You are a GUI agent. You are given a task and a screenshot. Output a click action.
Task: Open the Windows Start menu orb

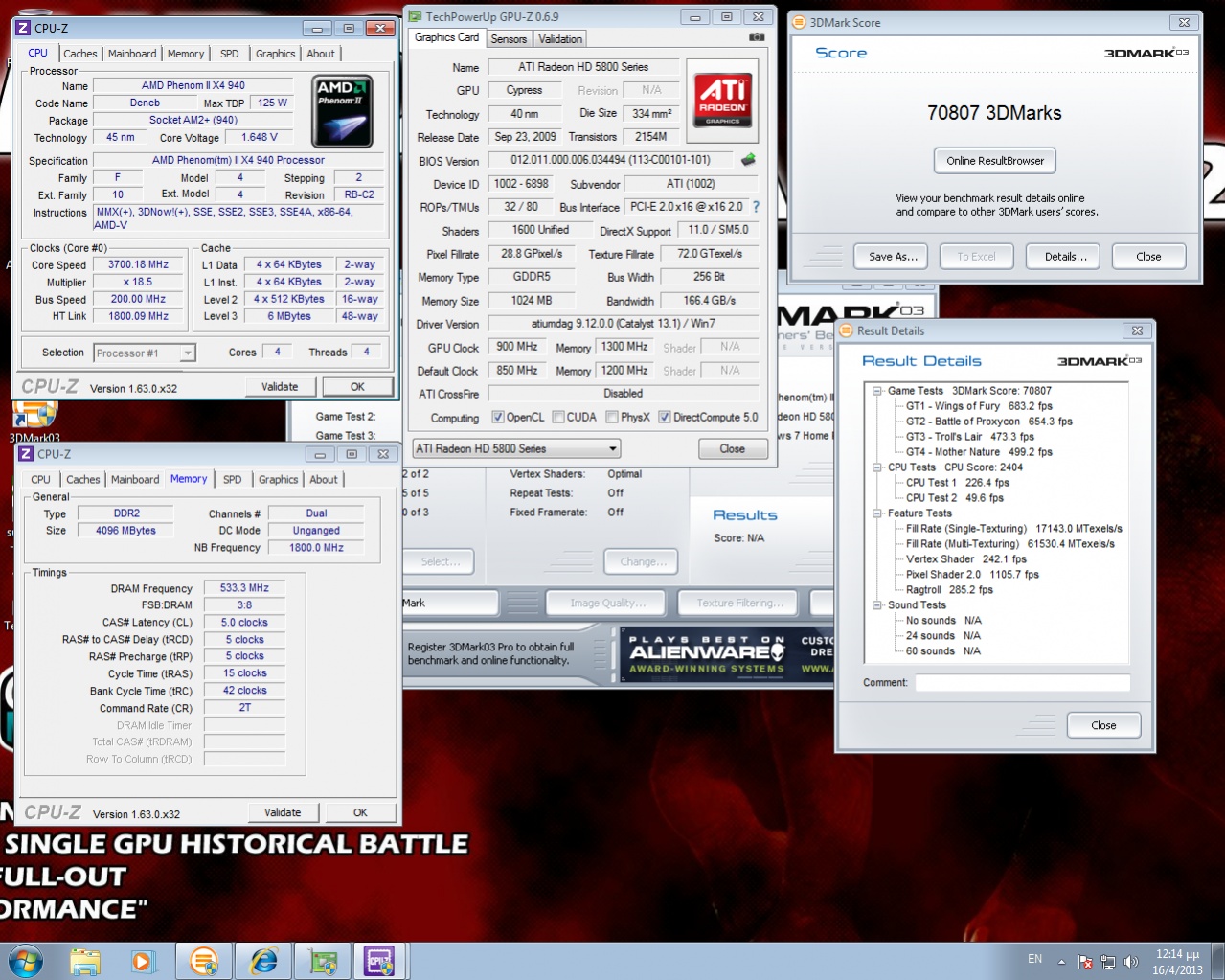25,960
